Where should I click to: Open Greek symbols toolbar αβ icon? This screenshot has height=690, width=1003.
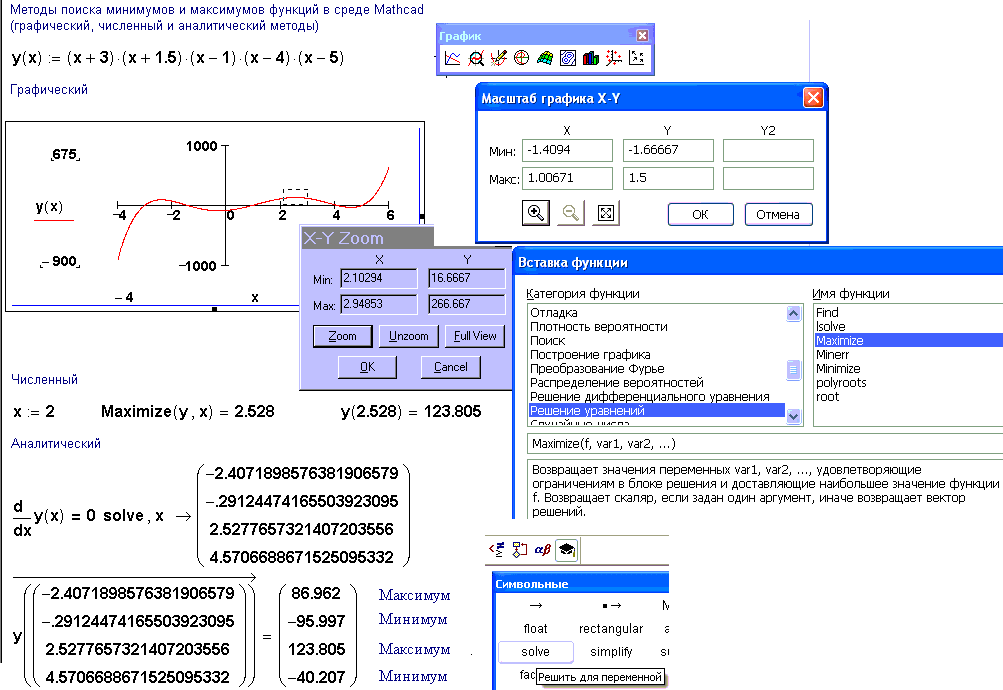click(x=542, y=549)
